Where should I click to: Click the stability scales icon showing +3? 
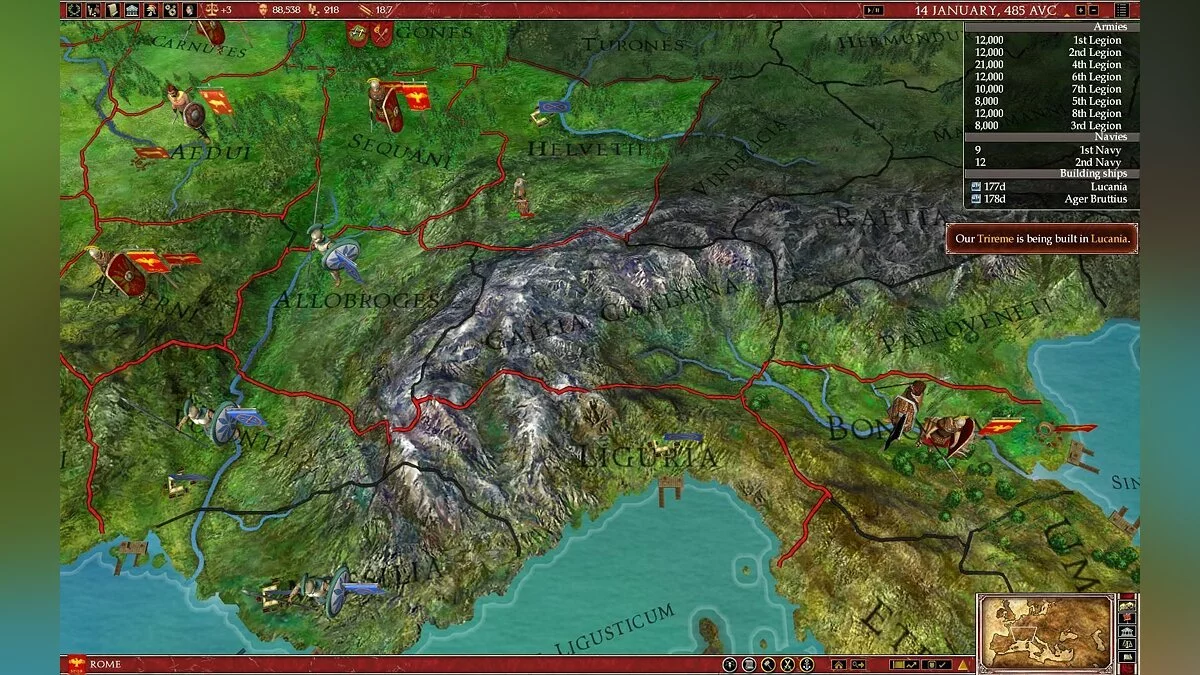[x=211, y=10]
